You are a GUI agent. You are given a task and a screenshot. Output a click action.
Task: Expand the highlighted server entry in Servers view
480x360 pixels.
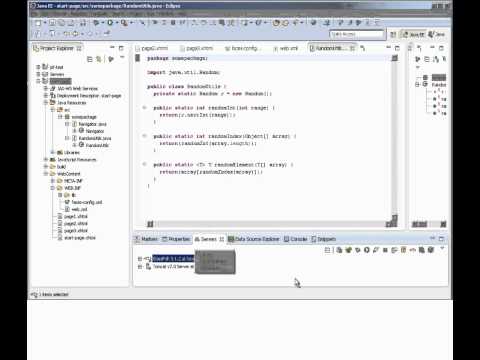(140, 259)
